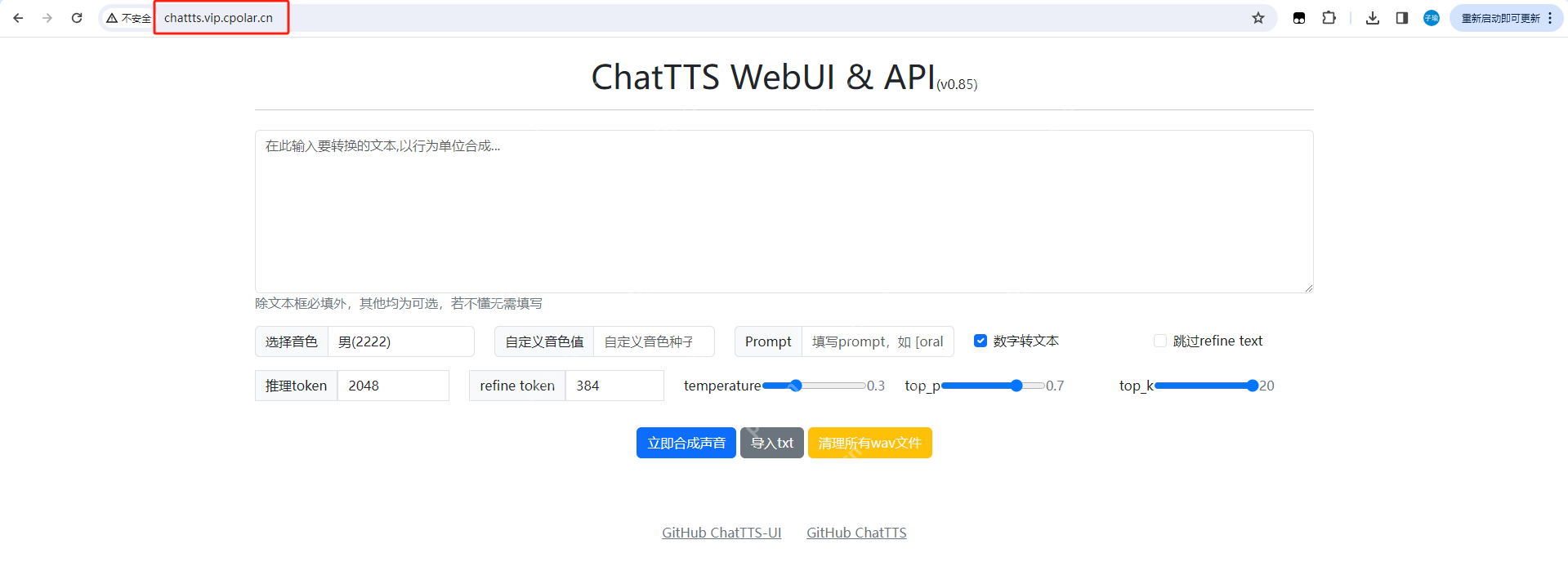
Task: Click the 推理token label
Action: (x=296, y=386)
